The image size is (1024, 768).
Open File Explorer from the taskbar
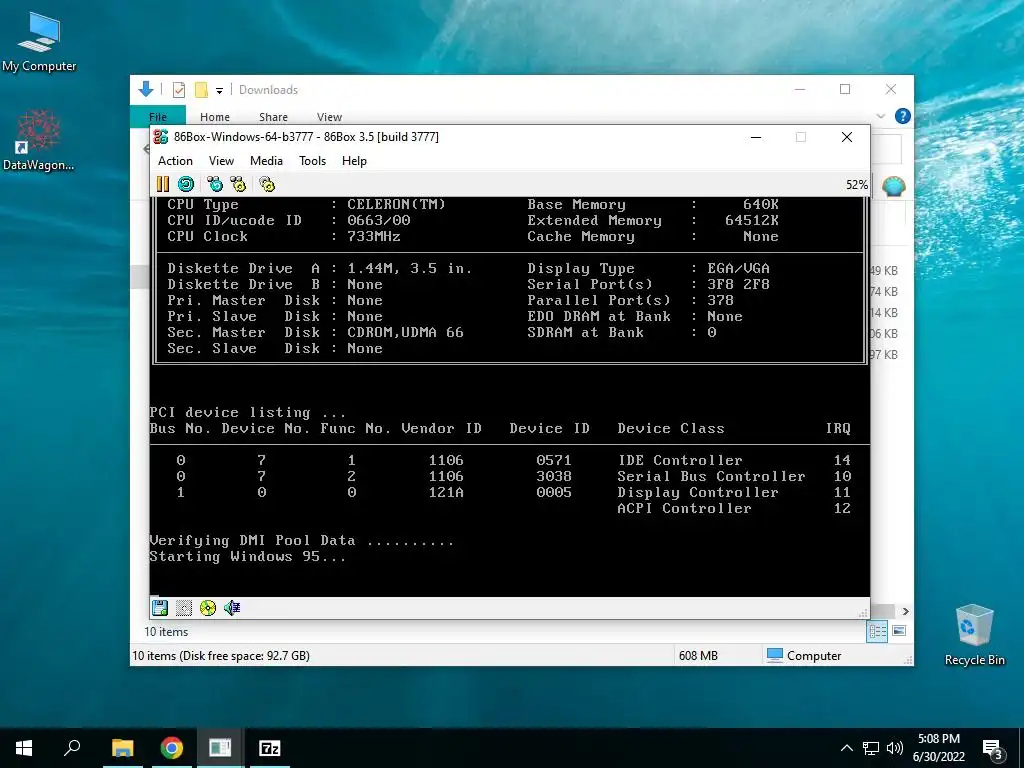[x=122, y=748]
